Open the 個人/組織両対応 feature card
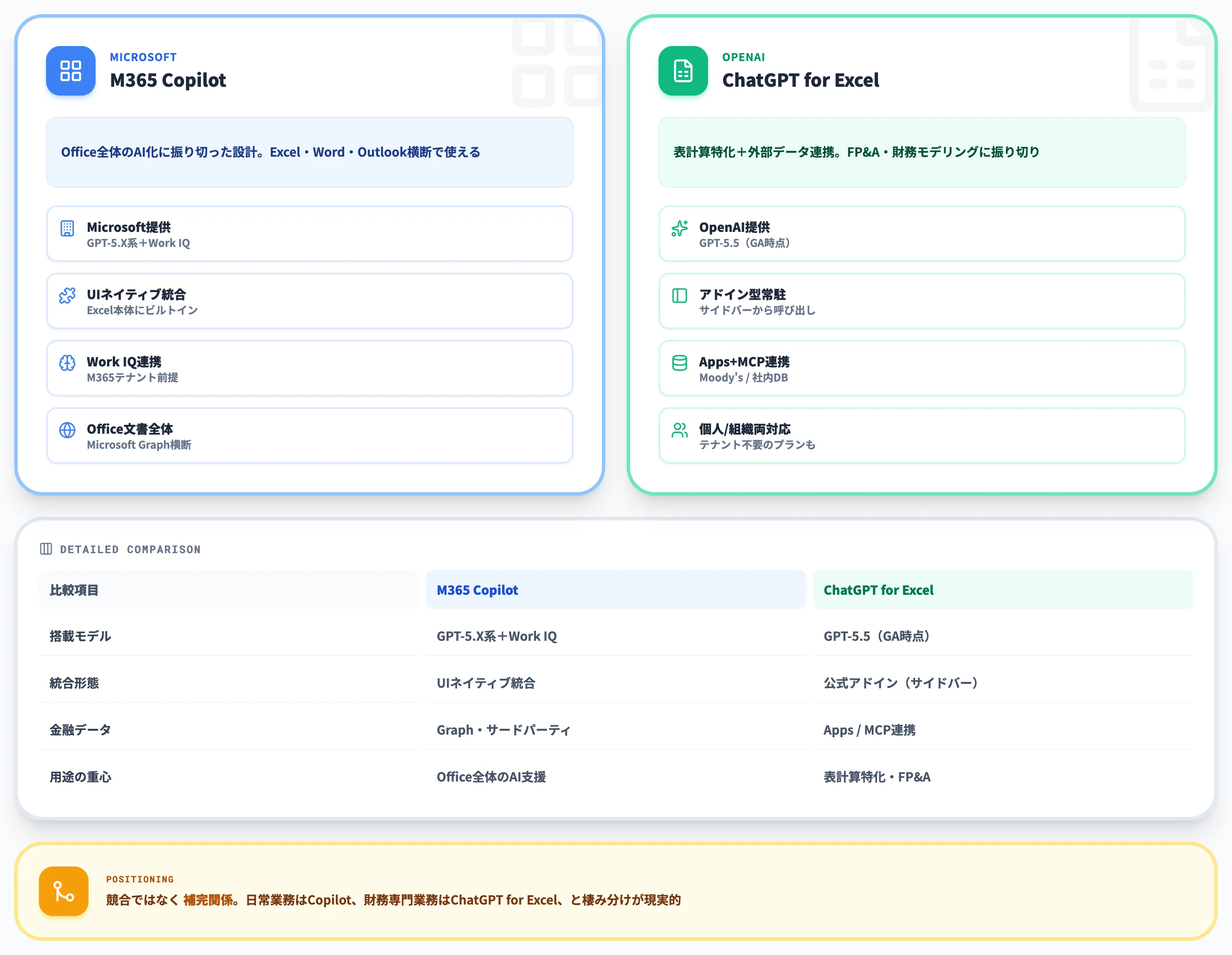Screen dimensions: 1232x955 922,435
